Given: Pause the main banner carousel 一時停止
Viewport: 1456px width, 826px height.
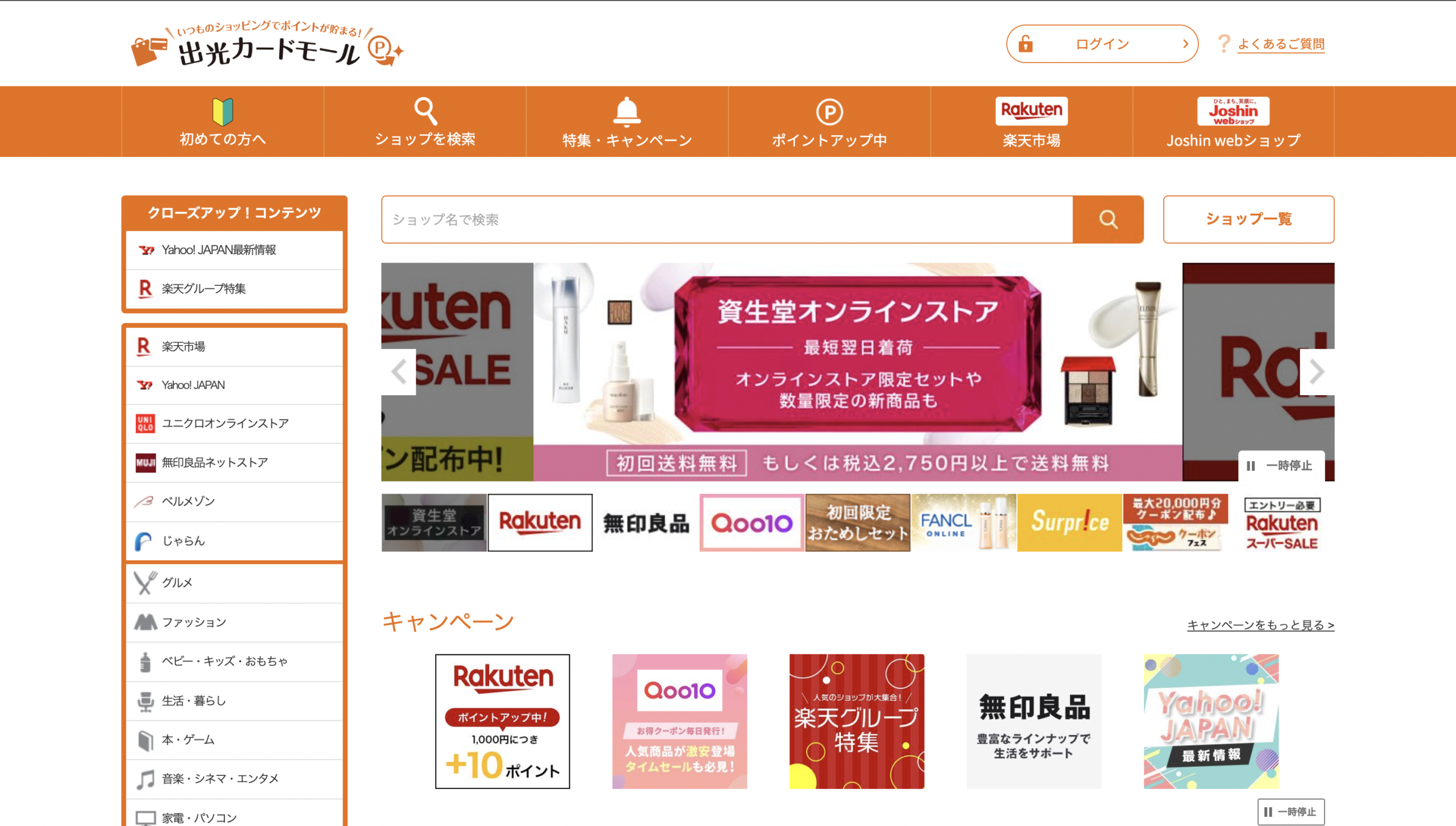Looking at the screenshot, I should click(1281, 466).
